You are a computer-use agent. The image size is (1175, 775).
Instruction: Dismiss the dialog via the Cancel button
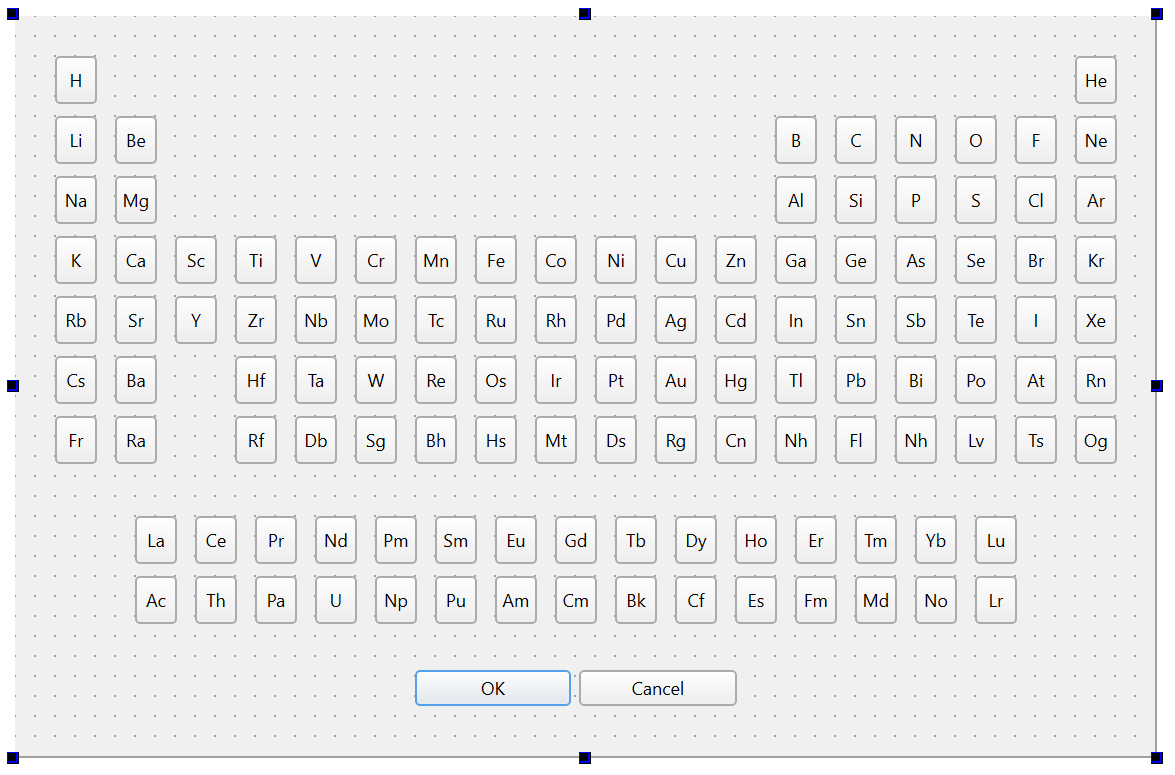pyautogui.click(x=658, y=688)
